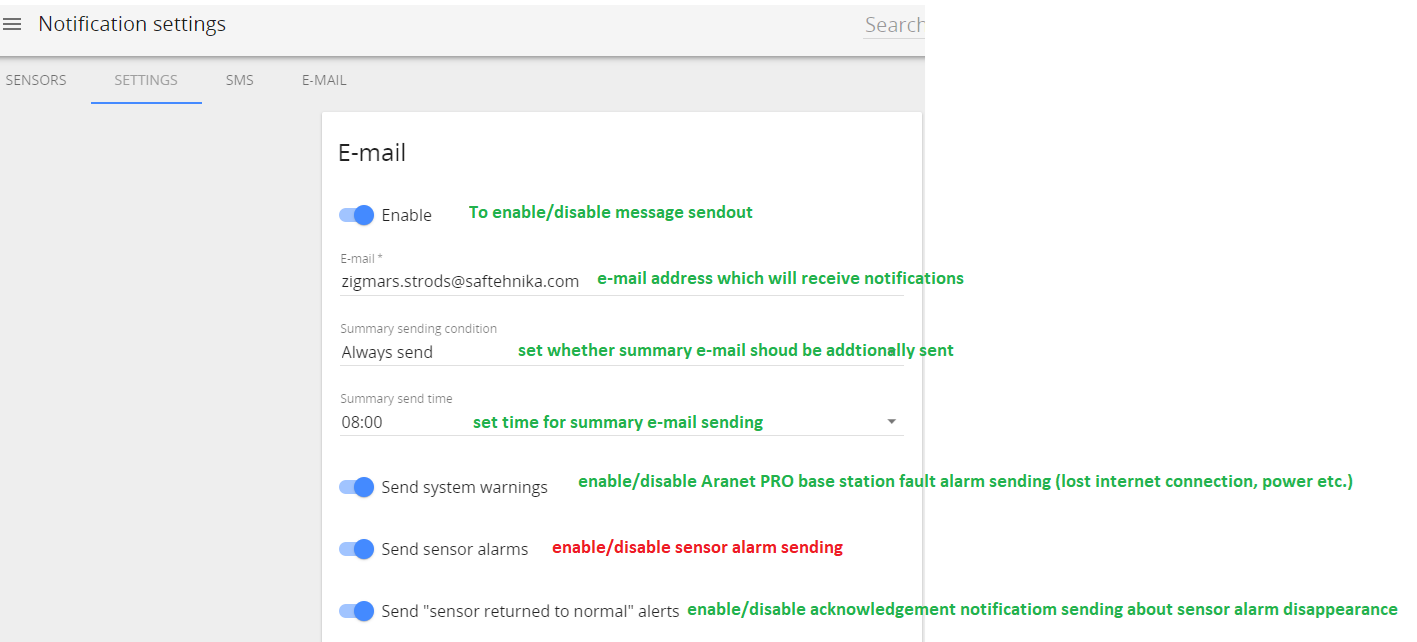Click the Notification settings page title
This screenshot has width=1417, height=642.
[132, 24]
